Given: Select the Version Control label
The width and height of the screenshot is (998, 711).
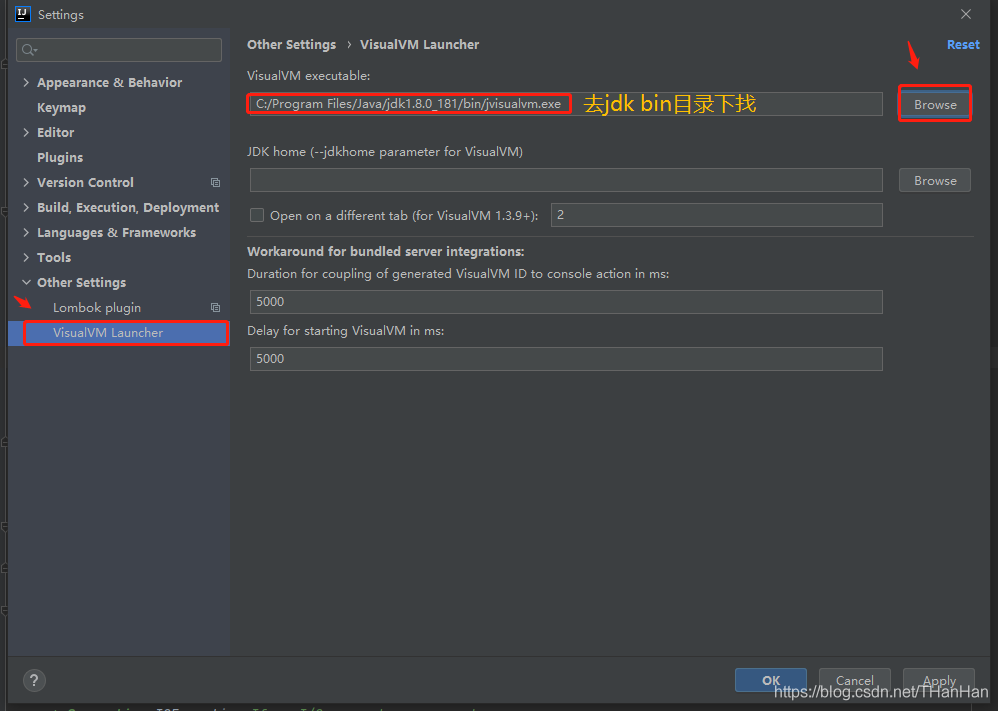Looking at the screenshot, I should tap(85, 183).
